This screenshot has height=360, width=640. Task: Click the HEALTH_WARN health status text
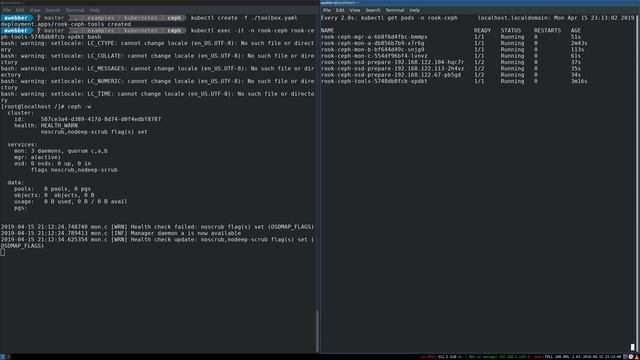(x=59, y=126)
